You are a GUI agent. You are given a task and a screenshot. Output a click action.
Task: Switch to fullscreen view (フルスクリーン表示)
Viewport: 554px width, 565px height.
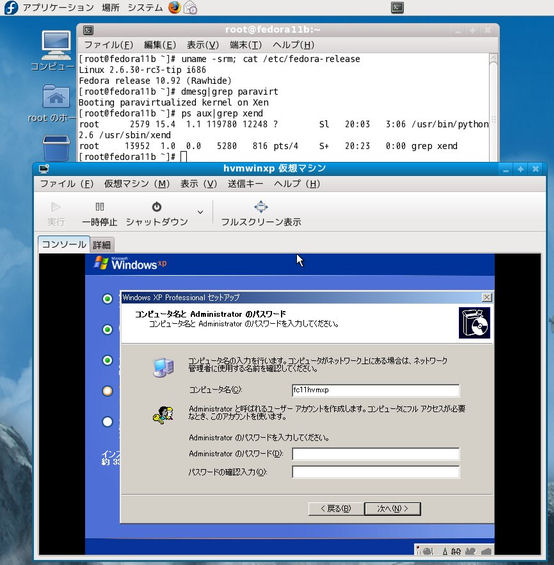[x=261, y=214]
